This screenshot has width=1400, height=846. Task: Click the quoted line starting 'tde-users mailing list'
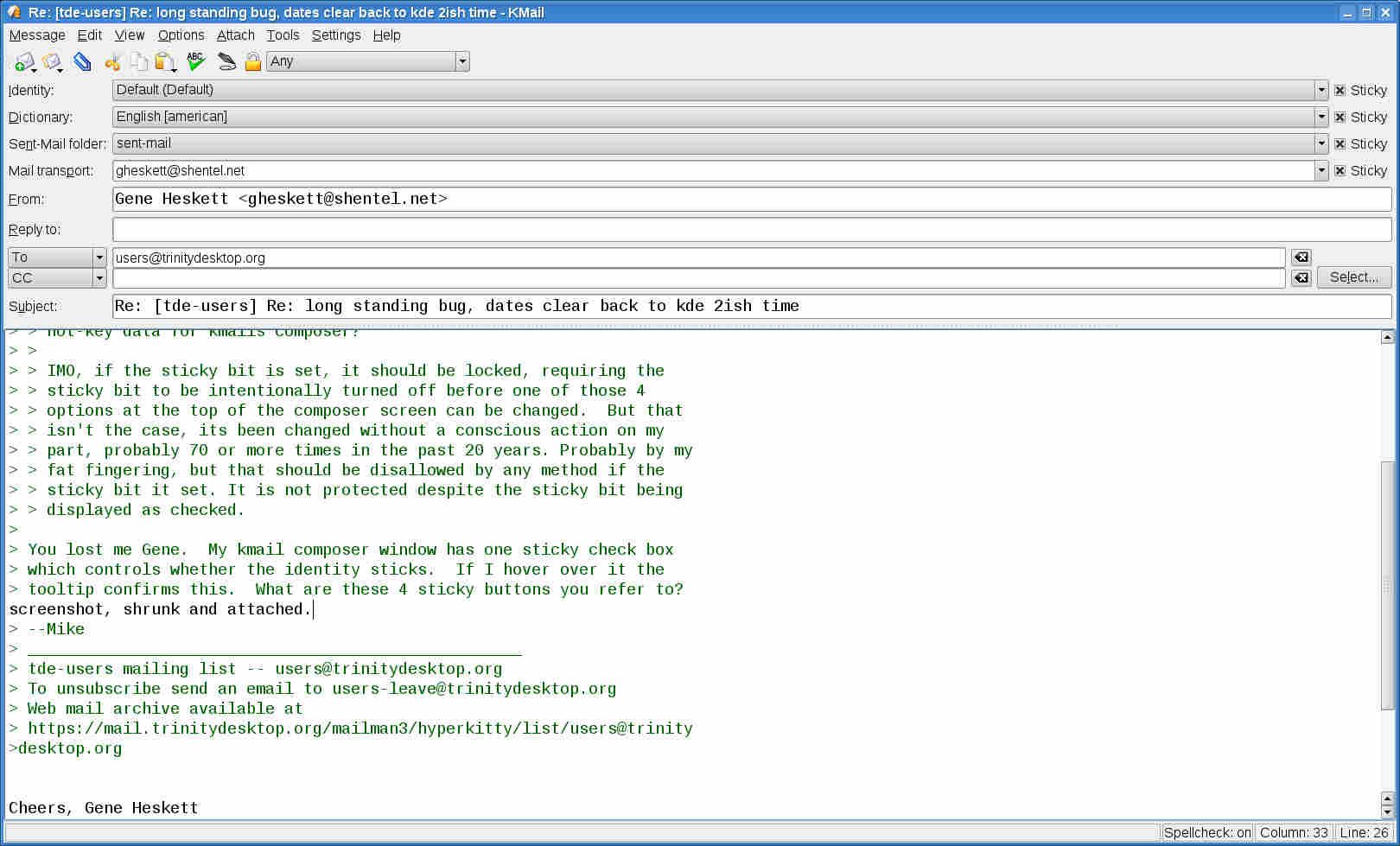tap(256, 669)
